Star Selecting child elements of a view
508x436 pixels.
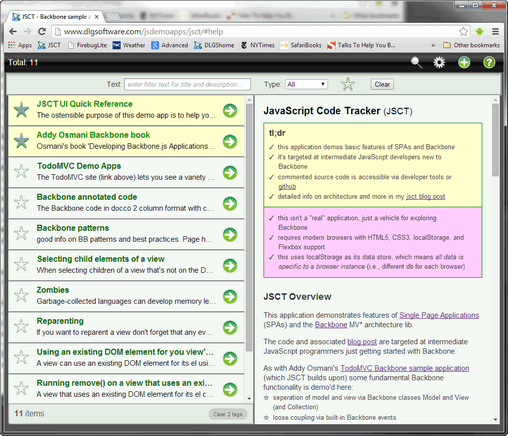click(21, 264)
